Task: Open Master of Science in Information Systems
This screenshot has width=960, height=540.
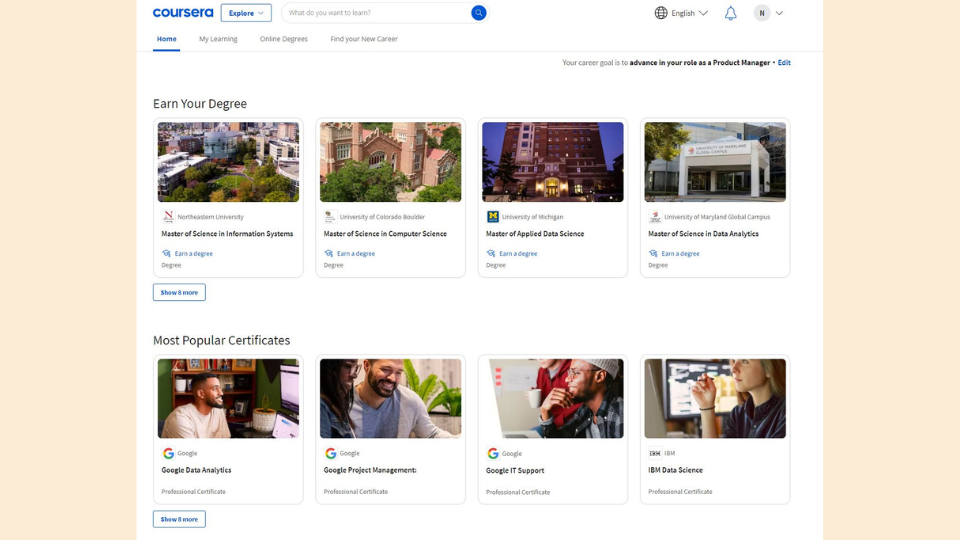Action: [227, 234]
